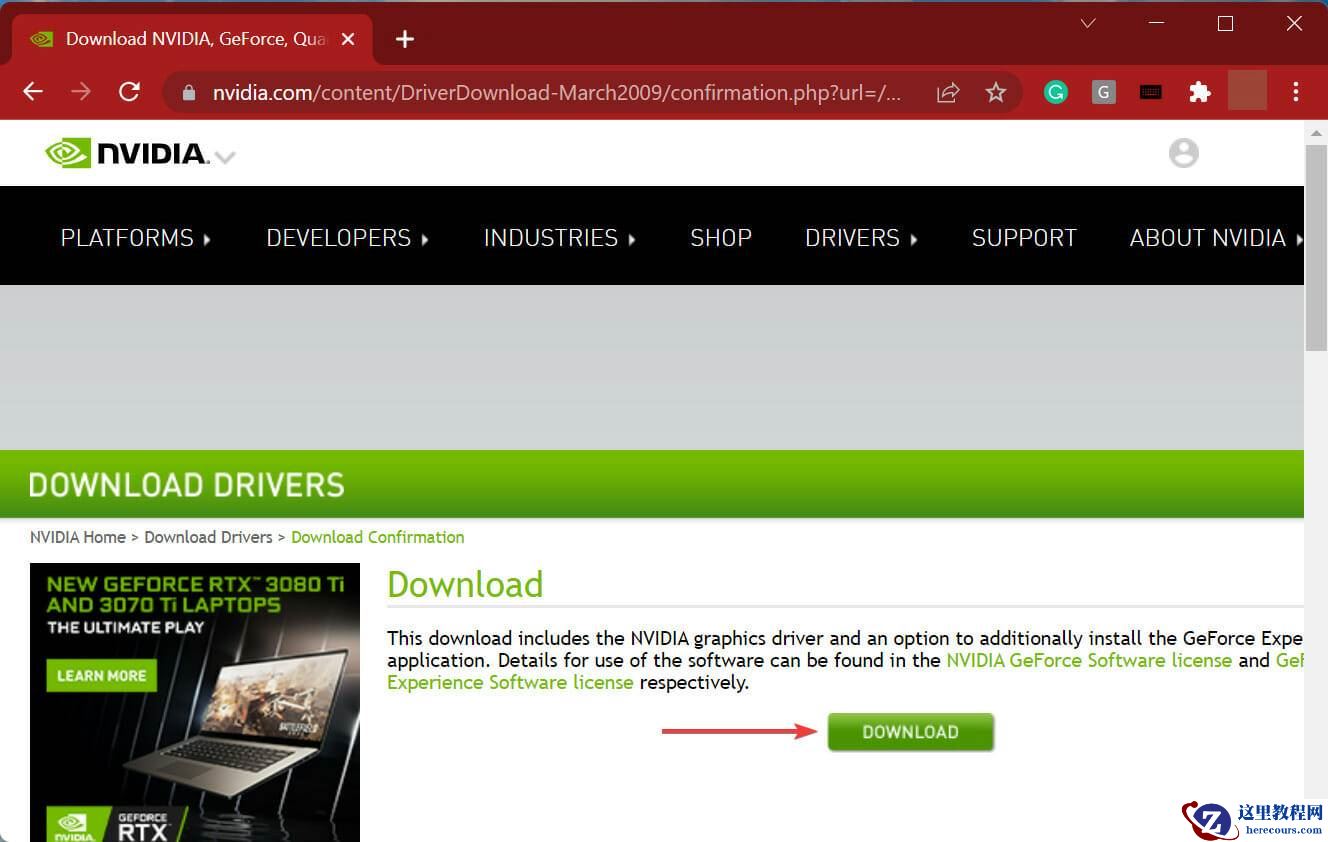Open the Grammarly extension

coord(1056,93)
